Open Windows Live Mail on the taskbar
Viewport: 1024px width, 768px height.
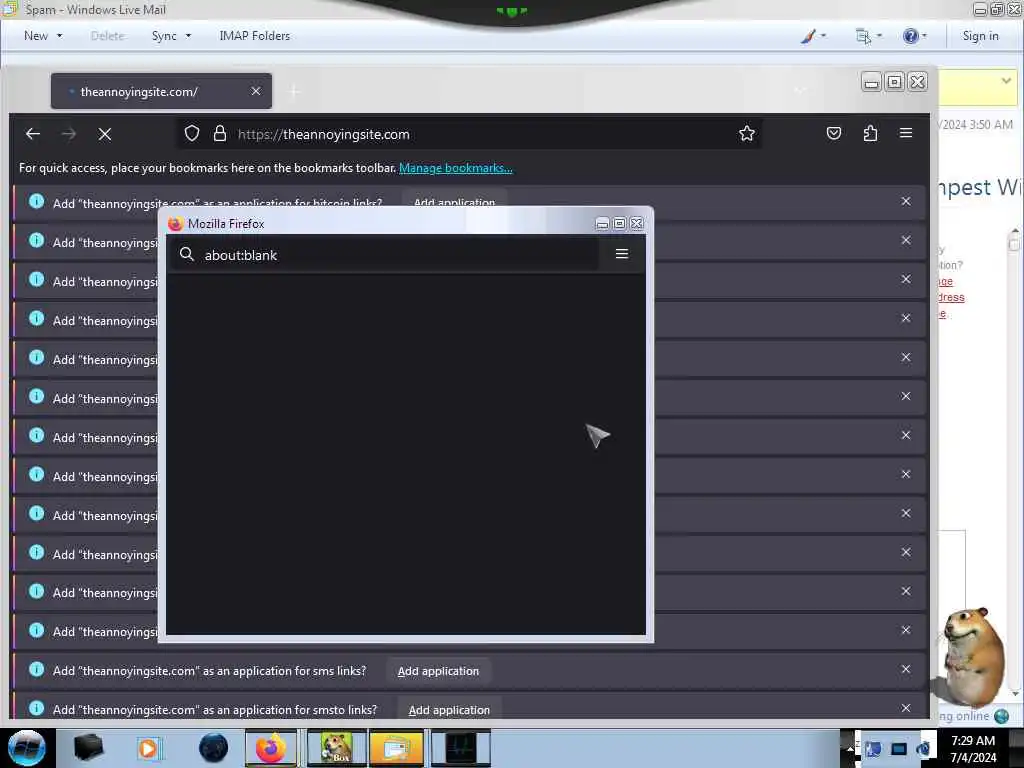[x=396, y=748]
